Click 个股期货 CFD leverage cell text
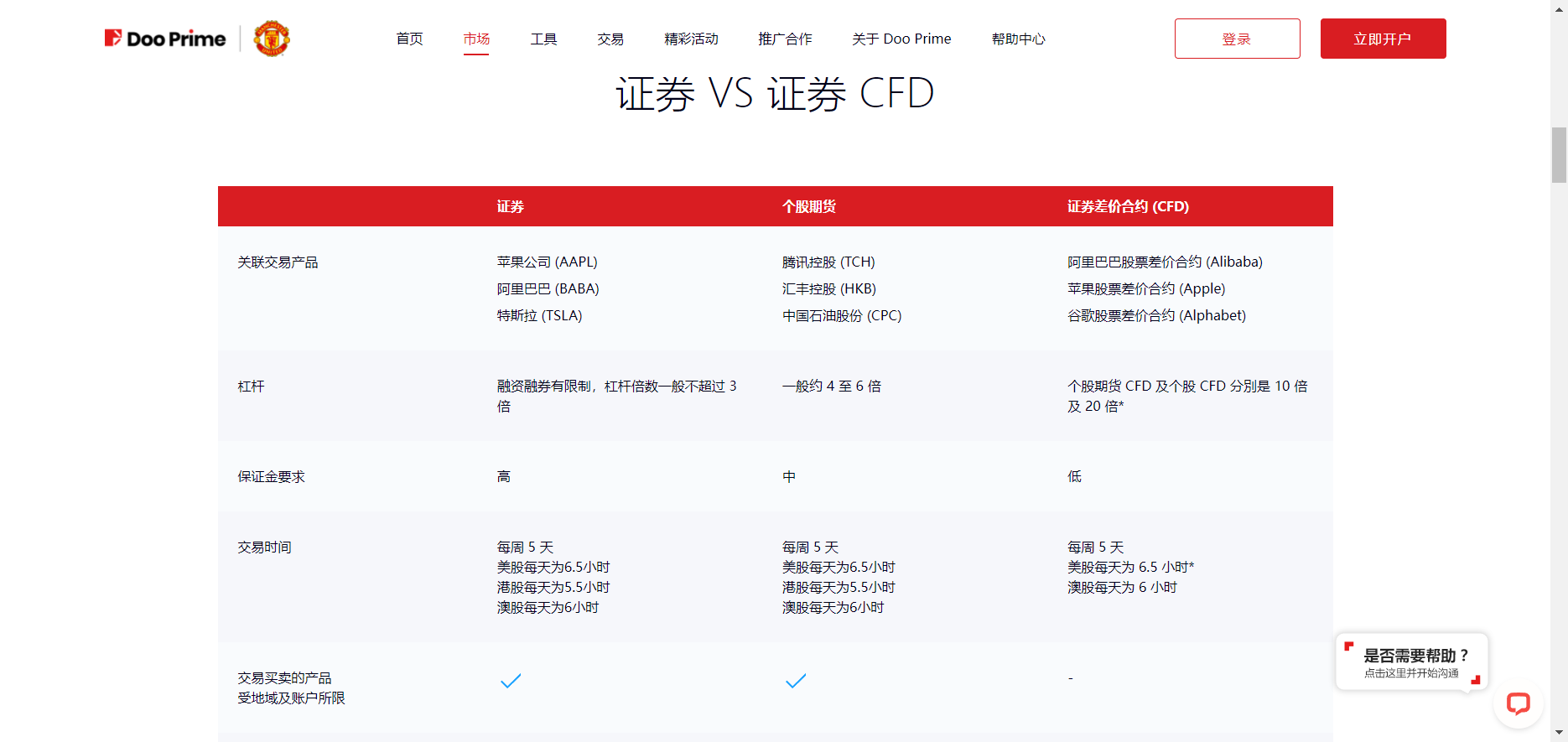 coord(1187,397)
